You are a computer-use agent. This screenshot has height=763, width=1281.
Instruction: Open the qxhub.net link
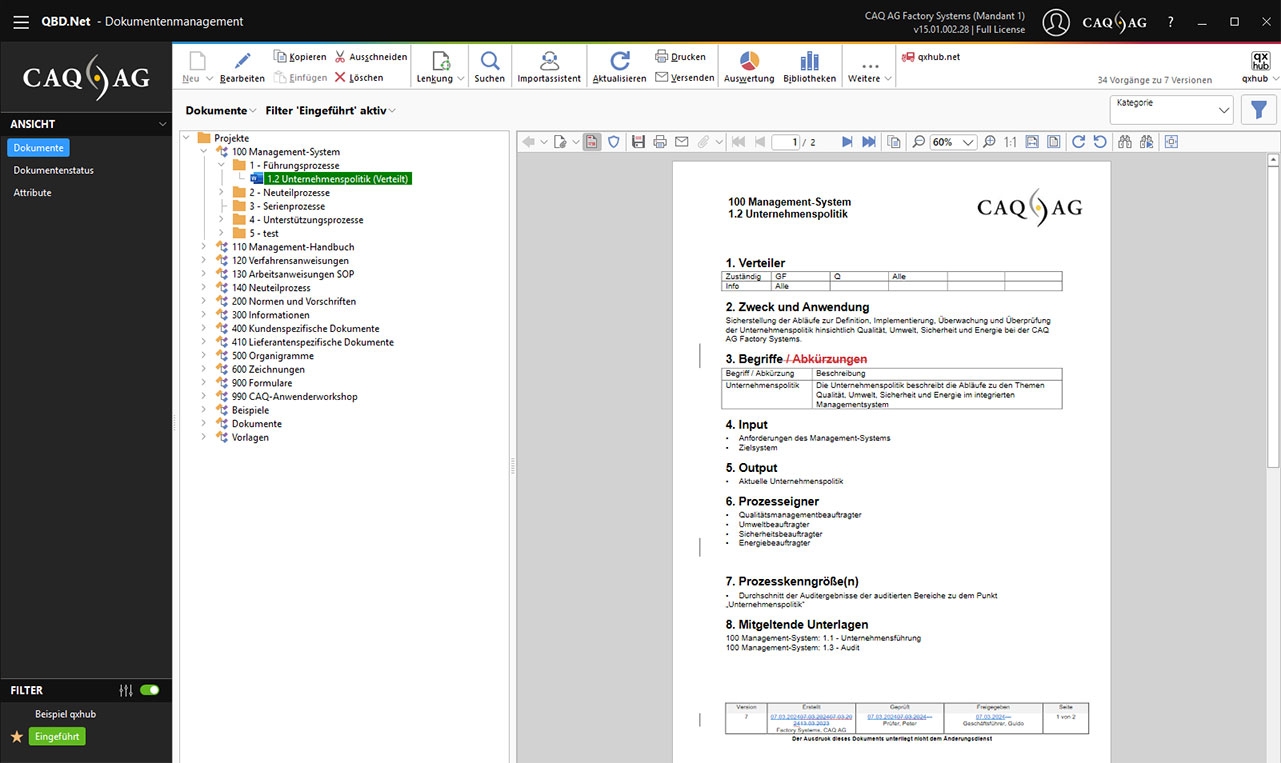[x=931, y=57]
